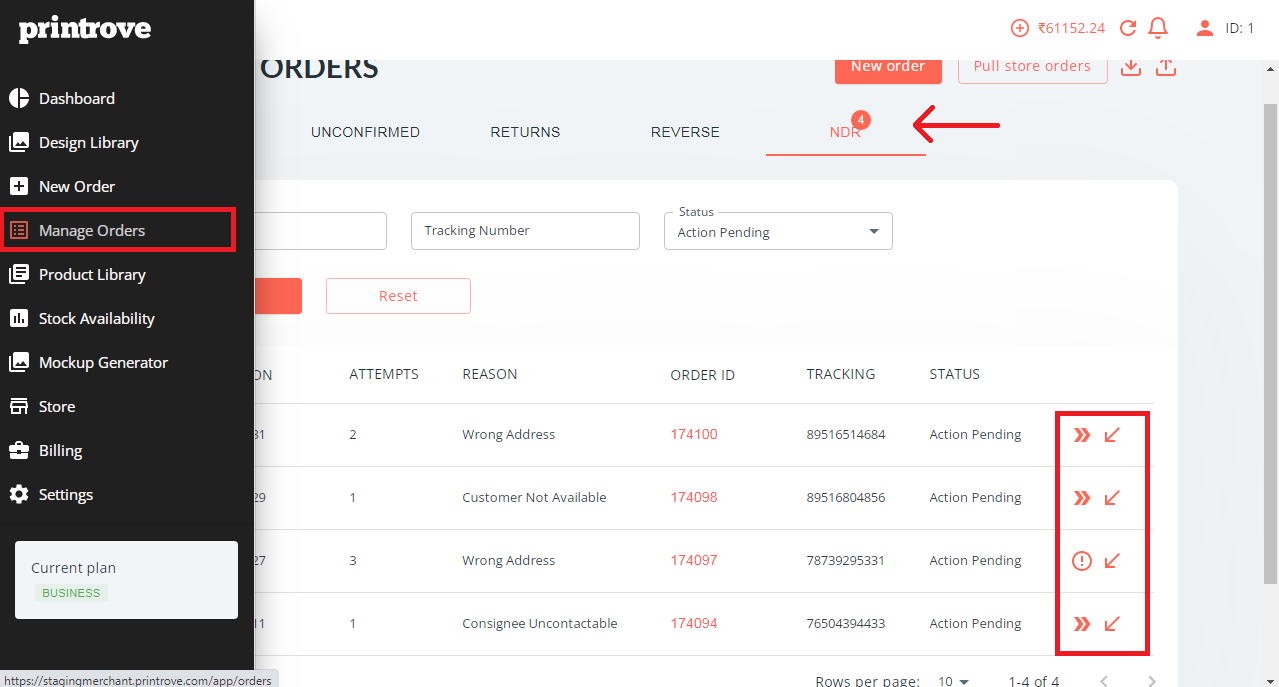Click the Tracking Number input field

(525, 231)
